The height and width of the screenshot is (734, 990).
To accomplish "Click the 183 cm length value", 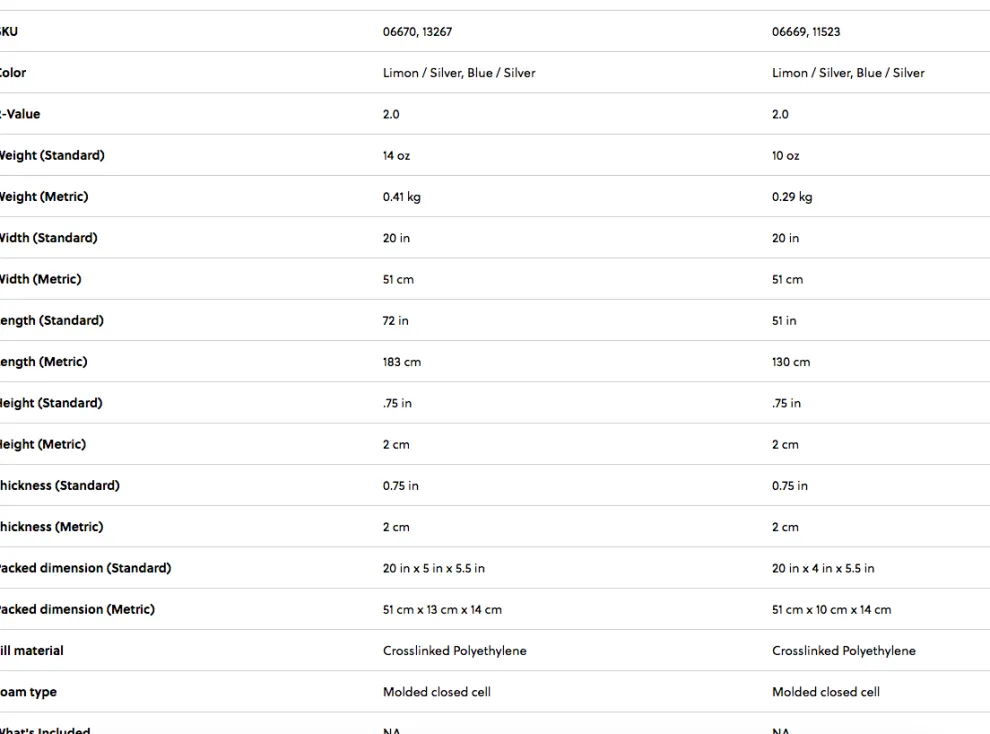I will click(x=401, y=362).
